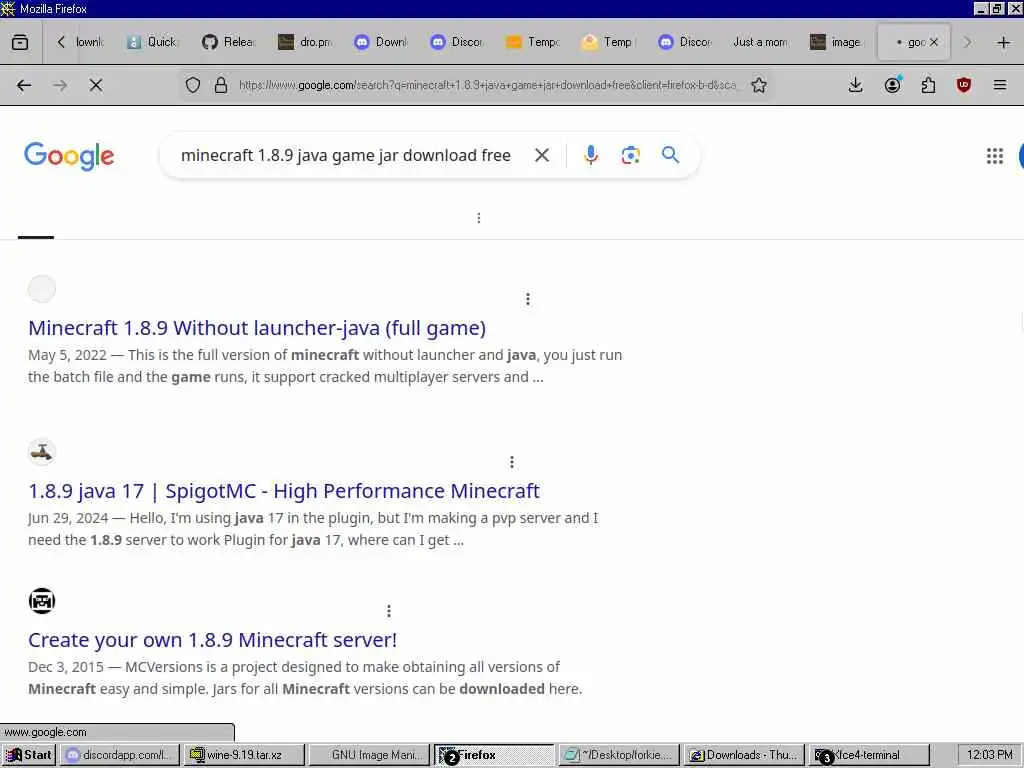Open the Downloads panel arrow icon

point(856,85)
